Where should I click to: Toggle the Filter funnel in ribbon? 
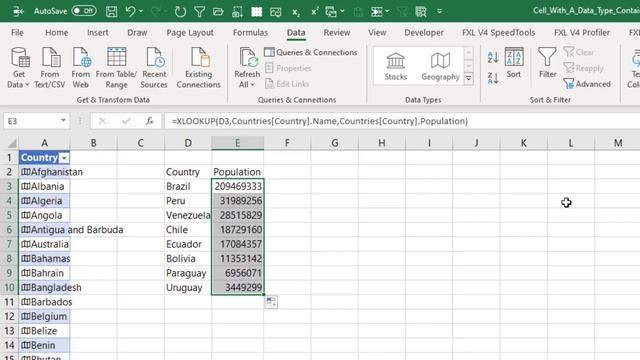(547, 63)
